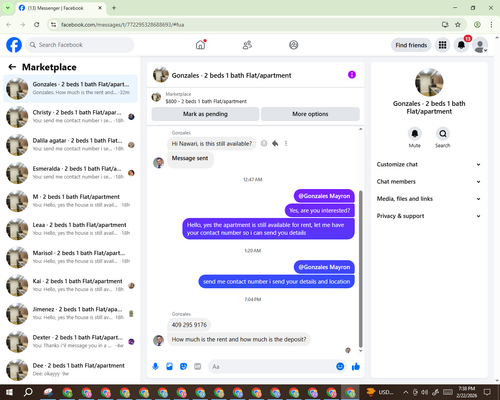Reply to 'Hi Nawari' message
Viewport: 500px width, 400px height.
275,144
